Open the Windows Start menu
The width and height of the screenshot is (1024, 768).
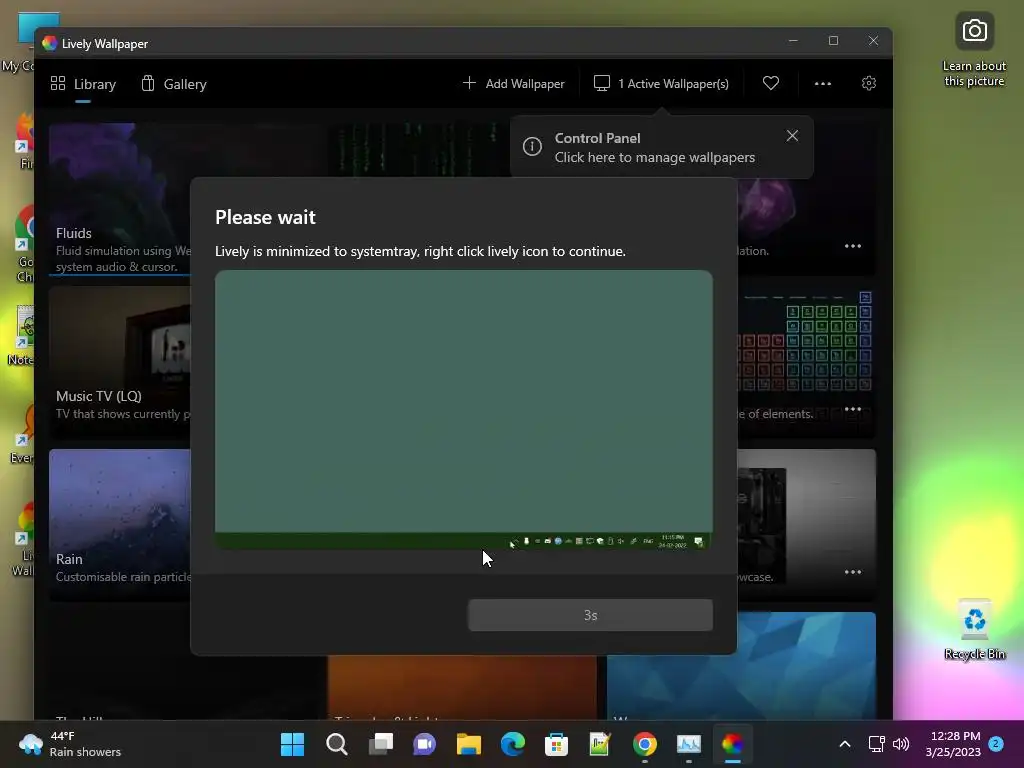293,744
